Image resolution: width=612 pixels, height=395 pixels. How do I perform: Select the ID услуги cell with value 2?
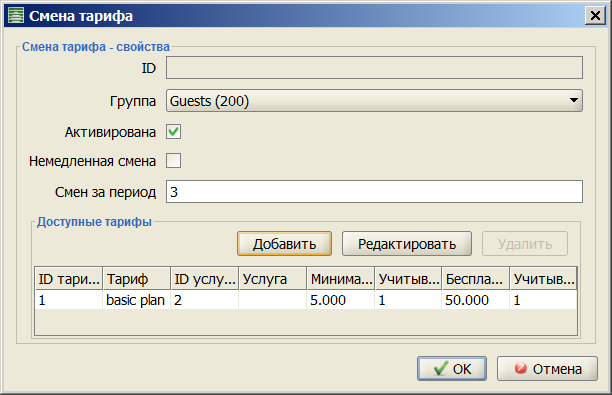point(205,300)
